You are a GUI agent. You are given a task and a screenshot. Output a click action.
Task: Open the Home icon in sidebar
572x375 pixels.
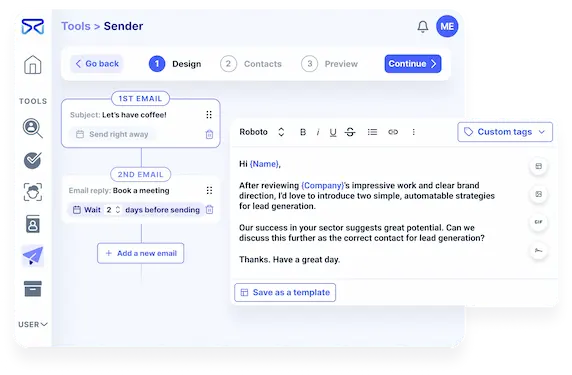32,65
